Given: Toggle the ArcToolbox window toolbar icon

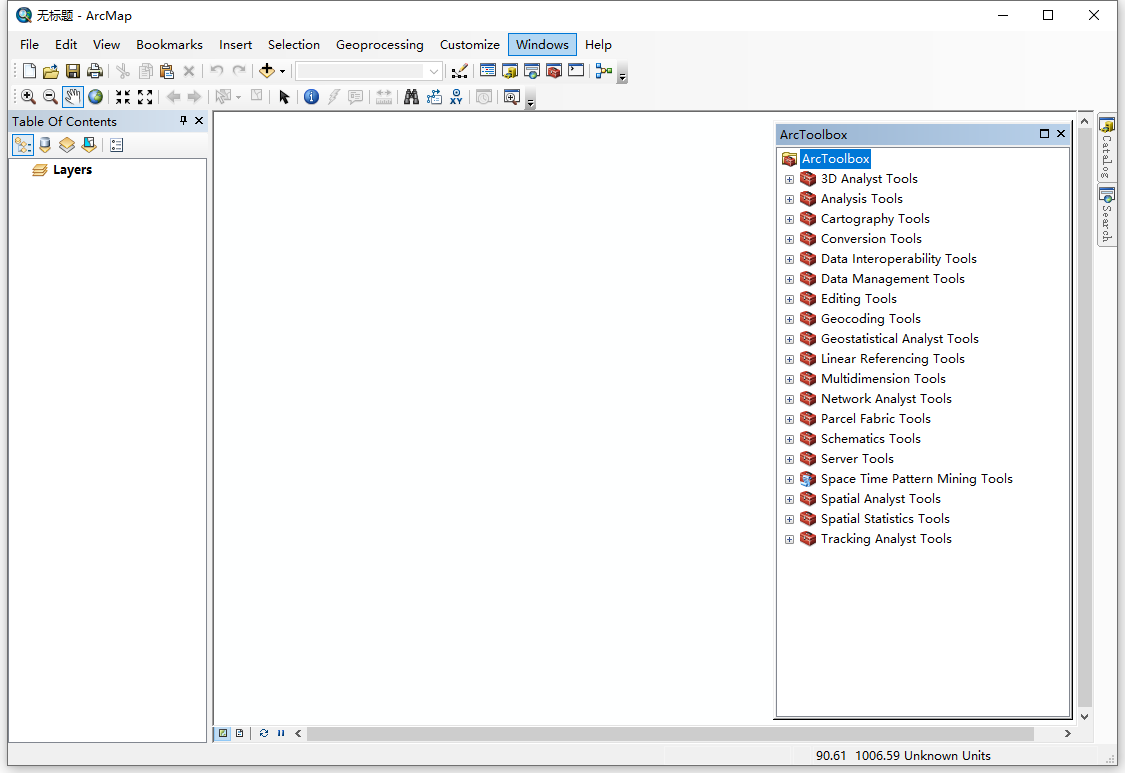Looking at the screenshot, I should pyautogui.click(x=554, y=71).
